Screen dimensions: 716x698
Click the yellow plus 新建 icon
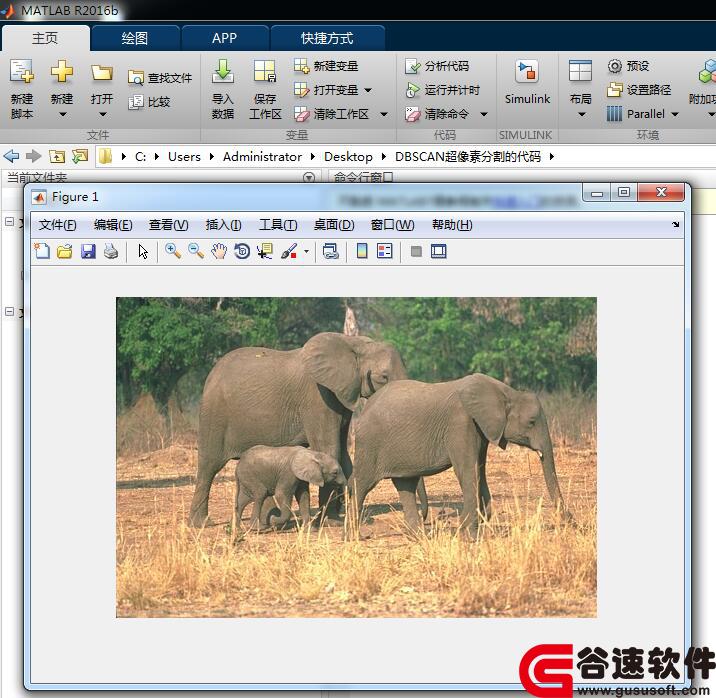[x=62, y=71]
